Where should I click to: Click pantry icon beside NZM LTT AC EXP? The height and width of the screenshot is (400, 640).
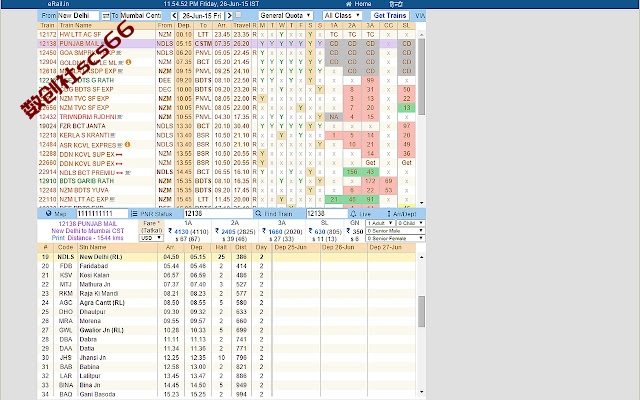[112, 200]
